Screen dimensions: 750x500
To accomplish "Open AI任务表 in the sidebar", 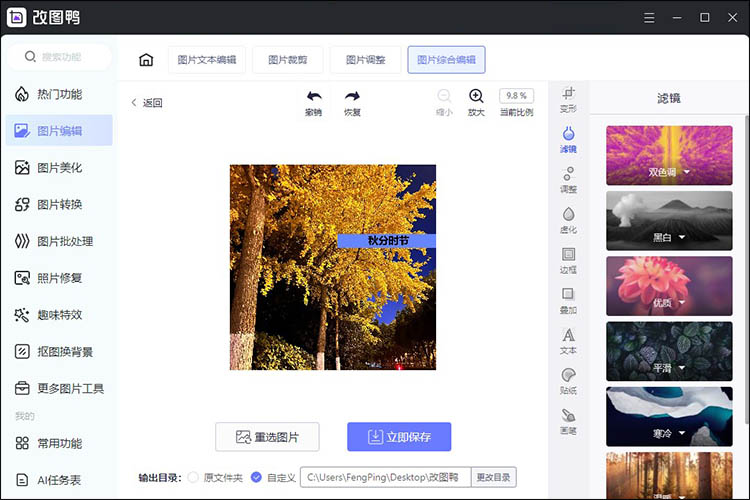I will [x=59, y=480].
